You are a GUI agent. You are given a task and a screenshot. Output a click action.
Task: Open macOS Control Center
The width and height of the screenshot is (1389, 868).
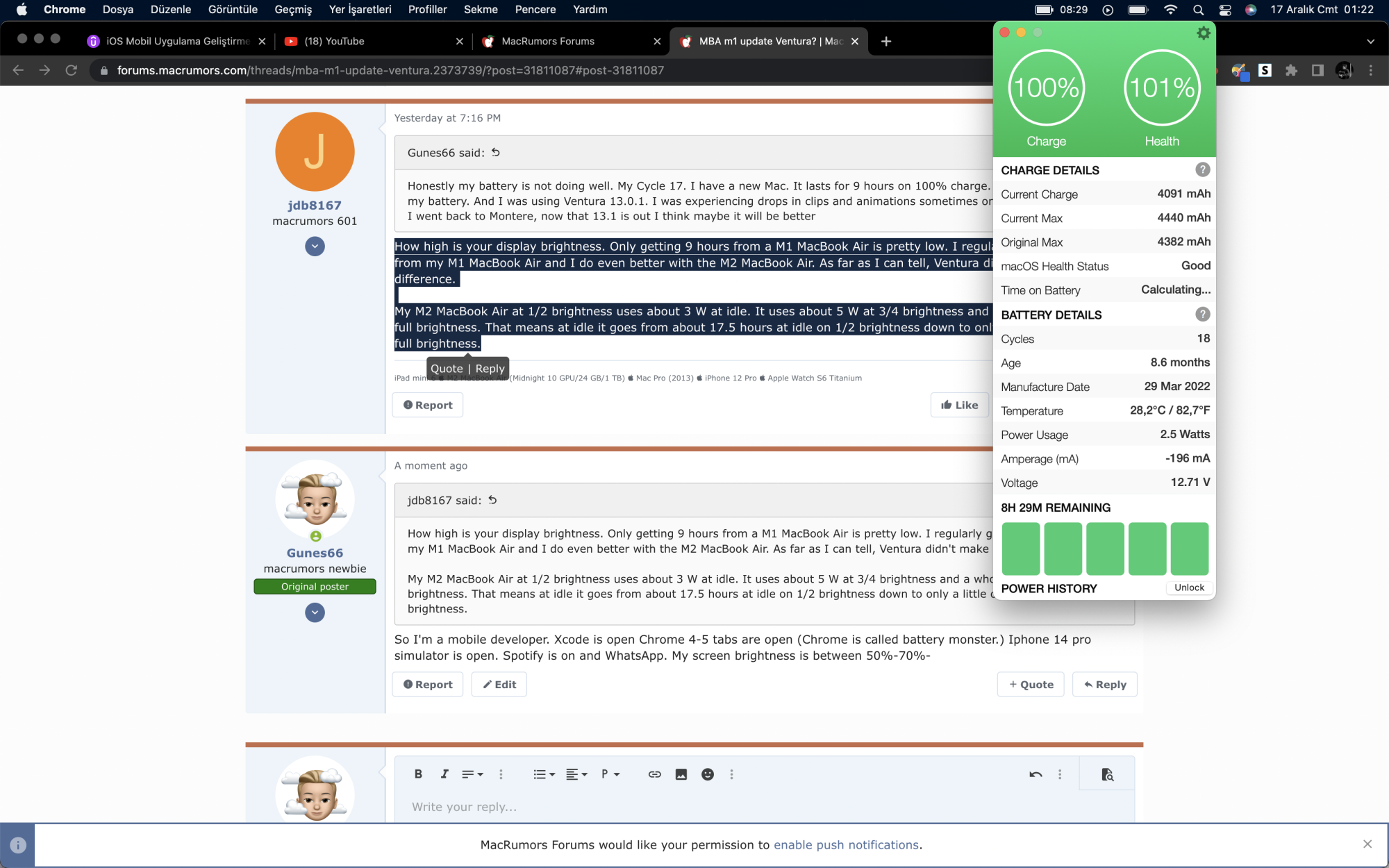(x=1225, y=10)
